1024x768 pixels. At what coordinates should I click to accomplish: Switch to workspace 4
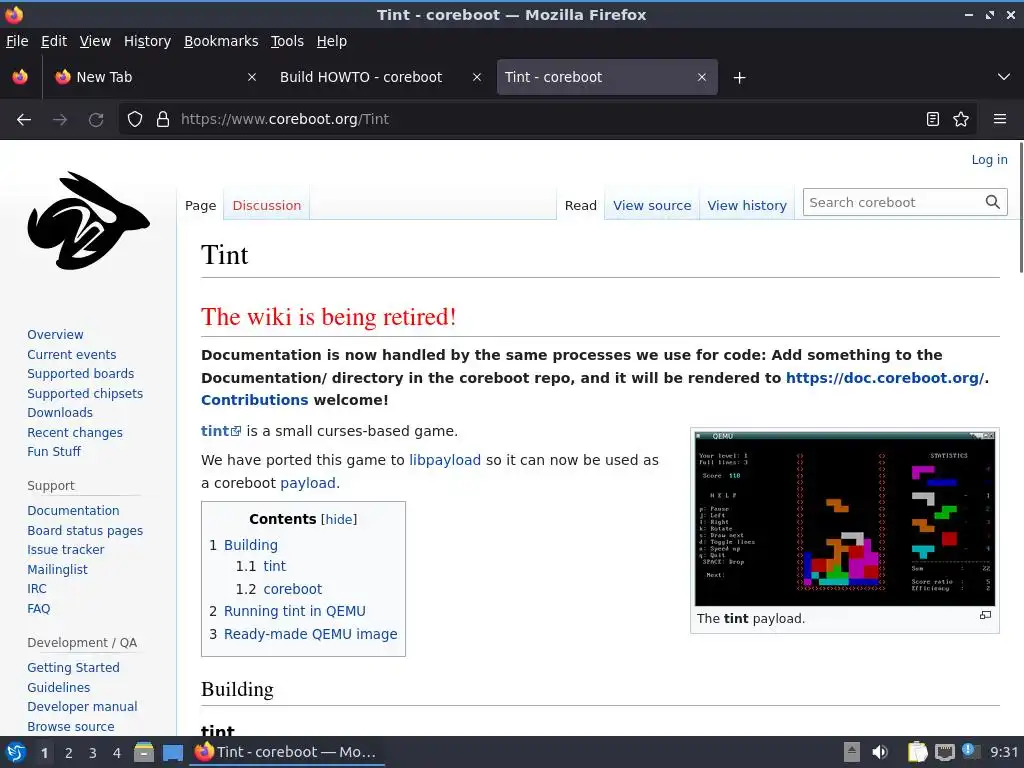point(117,753)
